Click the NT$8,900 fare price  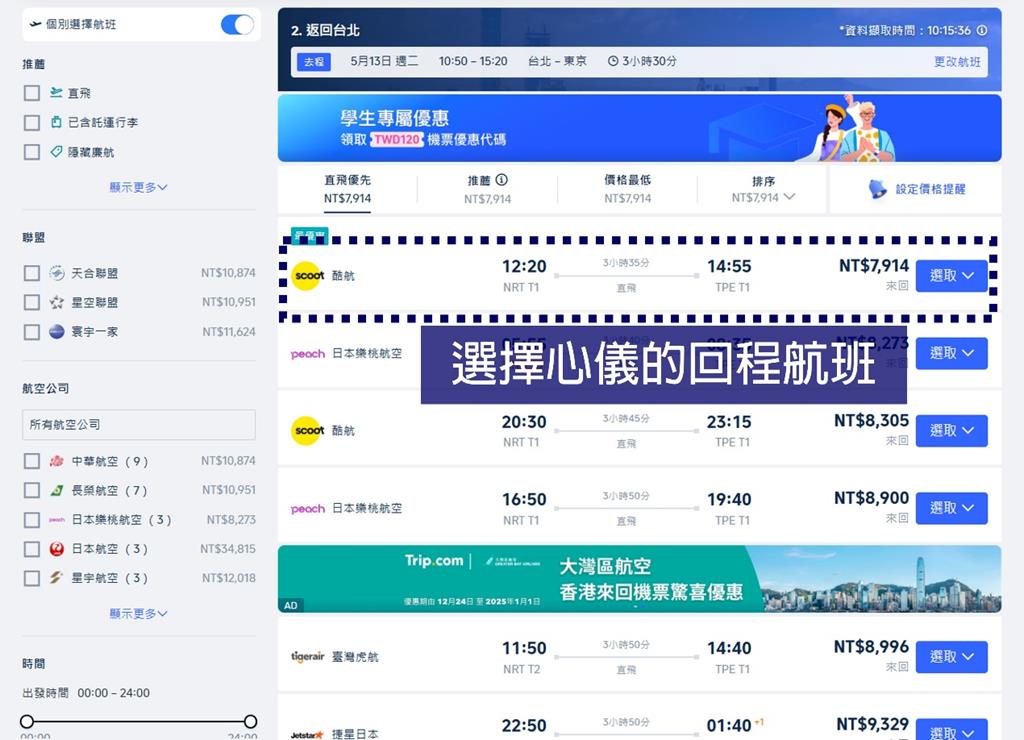[871, 498]
